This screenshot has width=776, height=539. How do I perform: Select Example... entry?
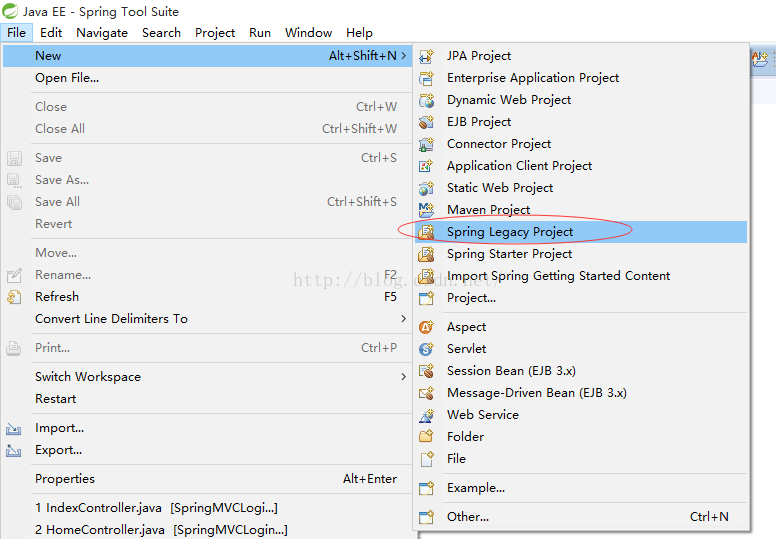[581, 488]
